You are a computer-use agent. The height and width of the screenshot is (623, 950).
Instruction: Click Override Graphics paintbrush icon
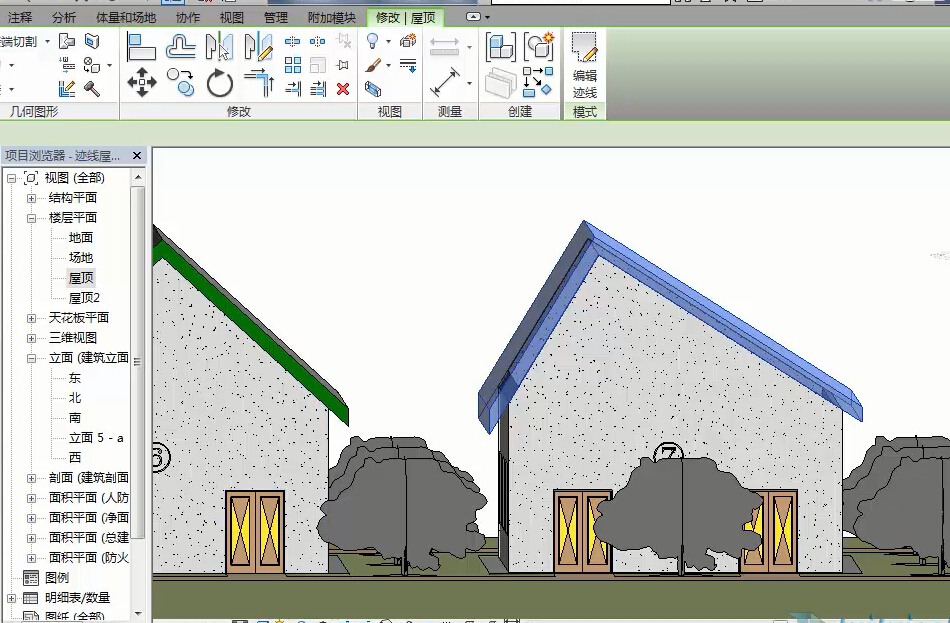click(373, 65)
